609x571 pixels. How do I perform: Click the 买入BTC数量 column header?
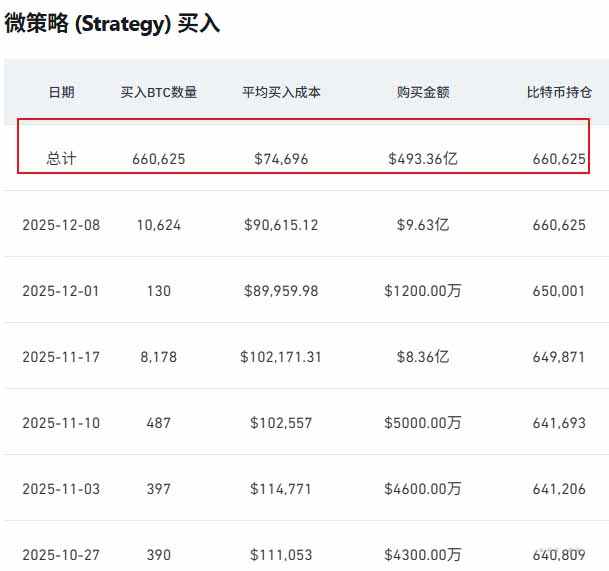pyautogui.click(x=158, y=92)
